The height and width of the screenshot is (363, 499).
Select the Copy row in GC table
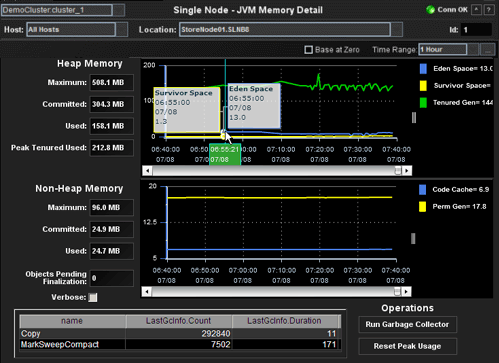point(180,334)
